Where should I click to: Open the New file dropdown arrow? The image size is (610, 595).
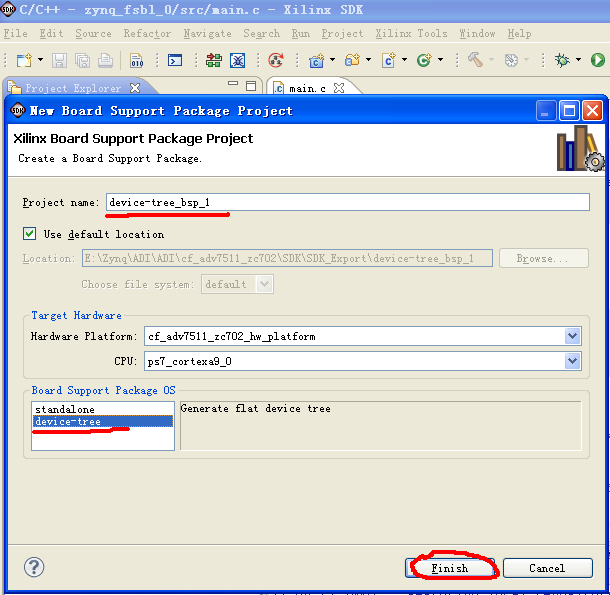click(x=40, y=60)
